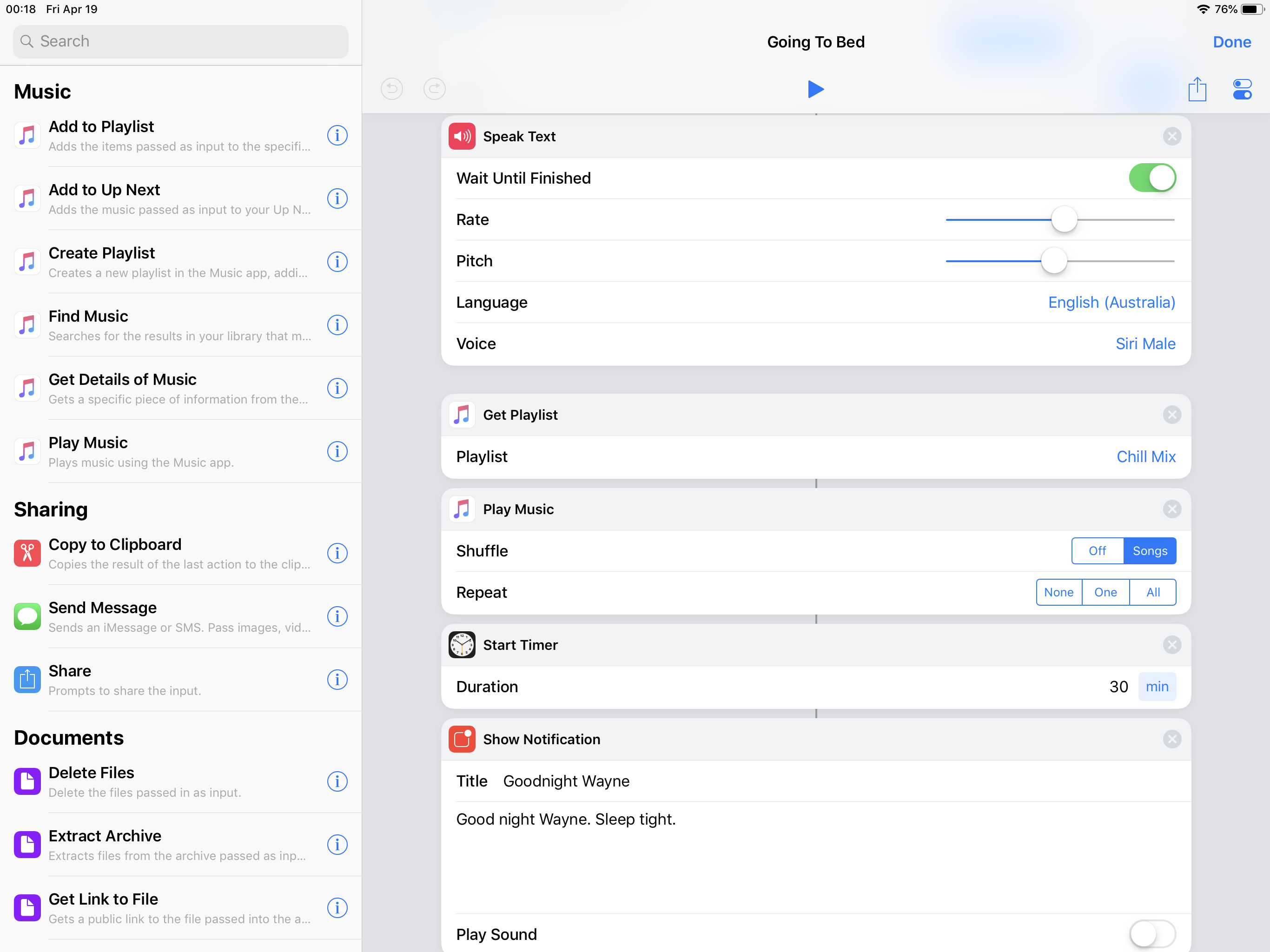Change Playlist from Chill Mix
Viewport: 1270px width, 952px height.
coord(1146,457)
